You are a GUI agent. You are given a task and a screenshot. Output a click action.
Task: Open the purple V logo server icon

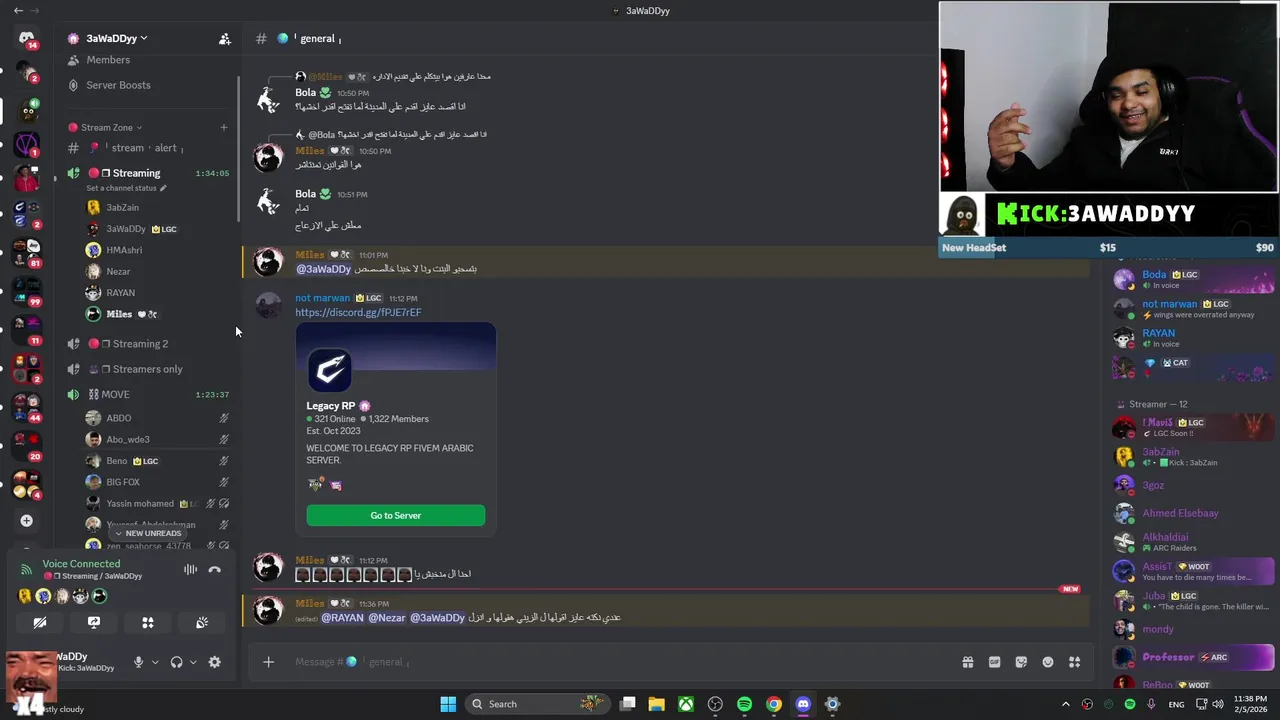[27, 146]
